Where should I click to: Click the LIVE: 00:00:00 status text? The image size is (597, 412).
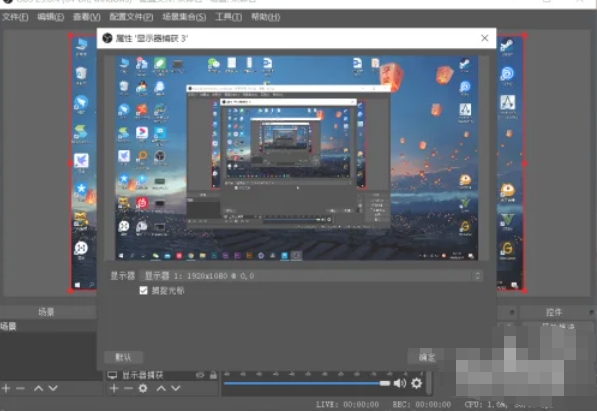347,404
